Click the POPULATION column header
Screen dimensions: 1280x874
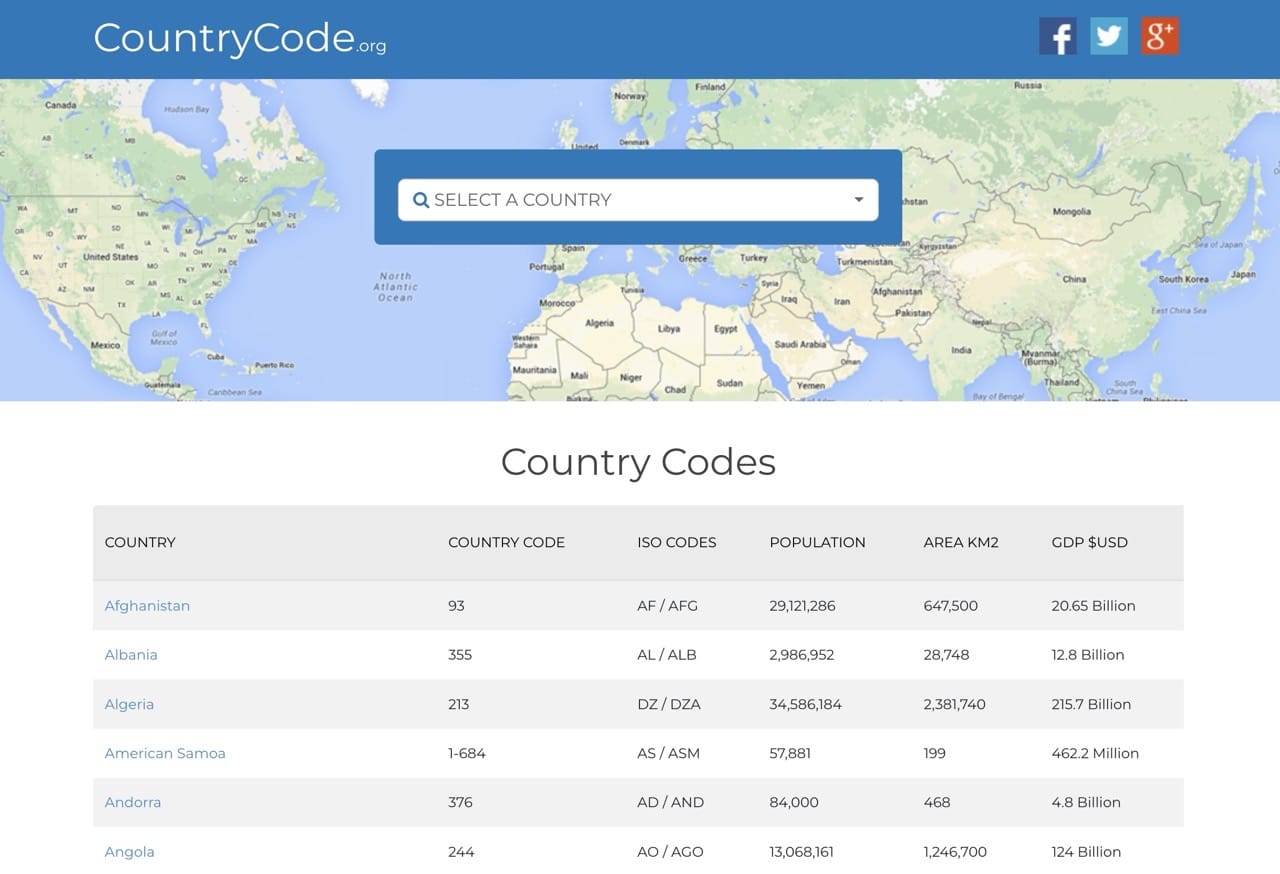point(817,542)
